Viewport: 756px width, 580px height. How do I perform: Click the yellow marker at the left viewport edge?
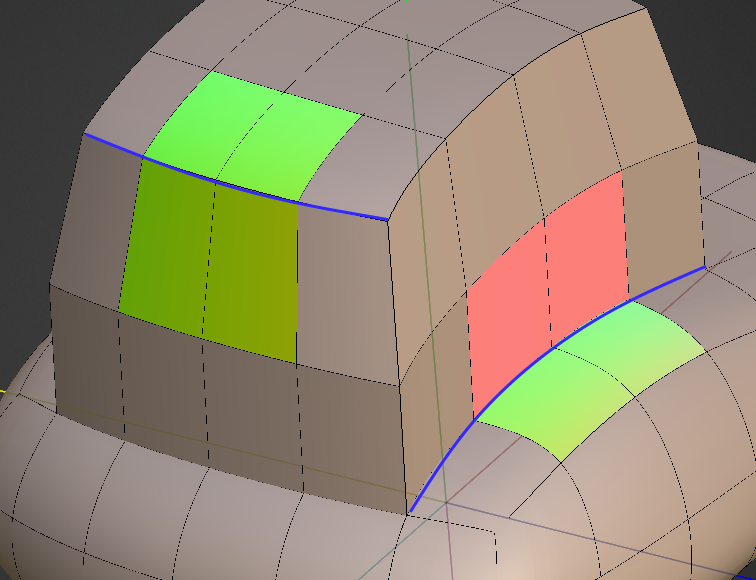click(x=3, y=390)
